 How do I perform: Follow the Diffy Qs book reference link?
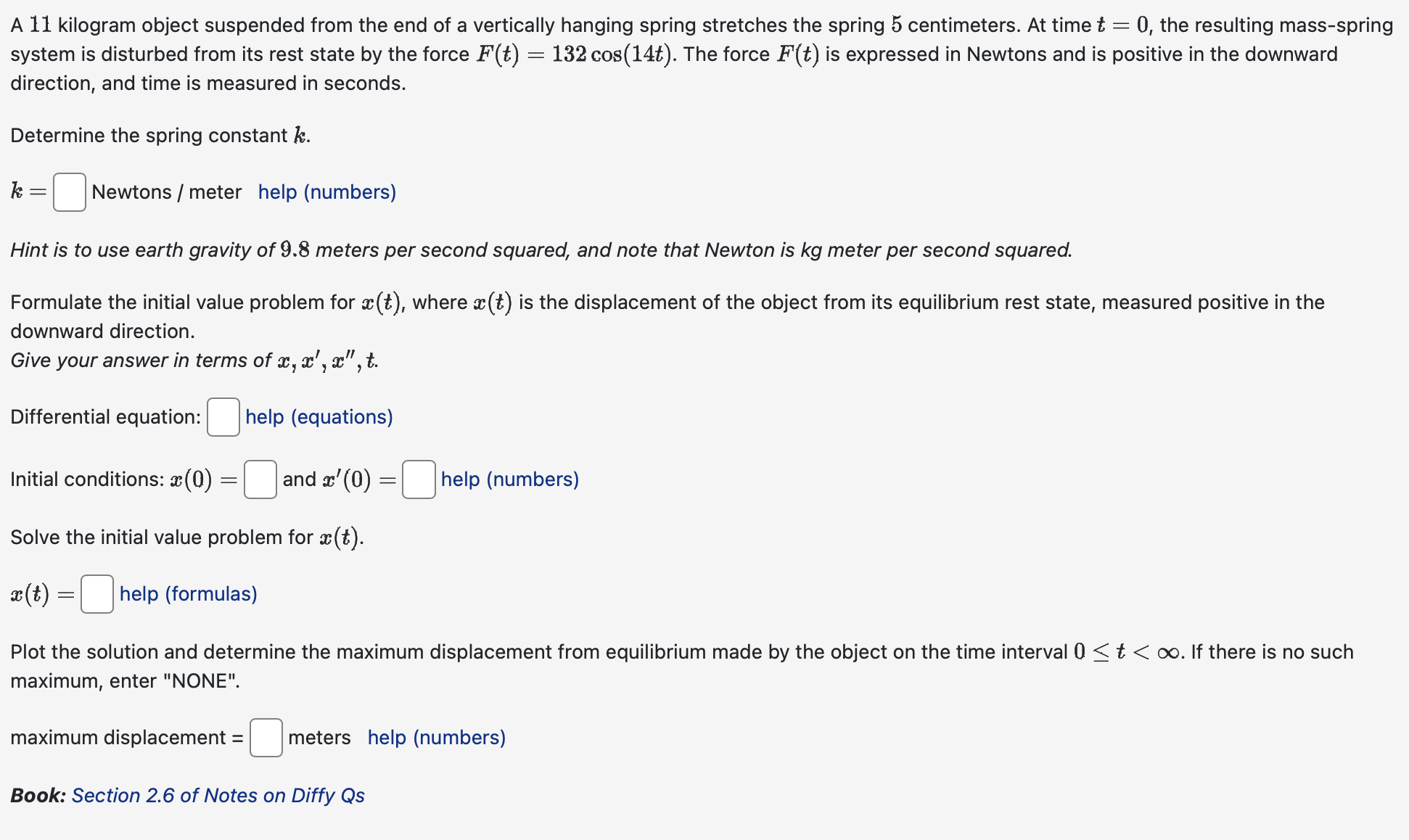(218, 795)
